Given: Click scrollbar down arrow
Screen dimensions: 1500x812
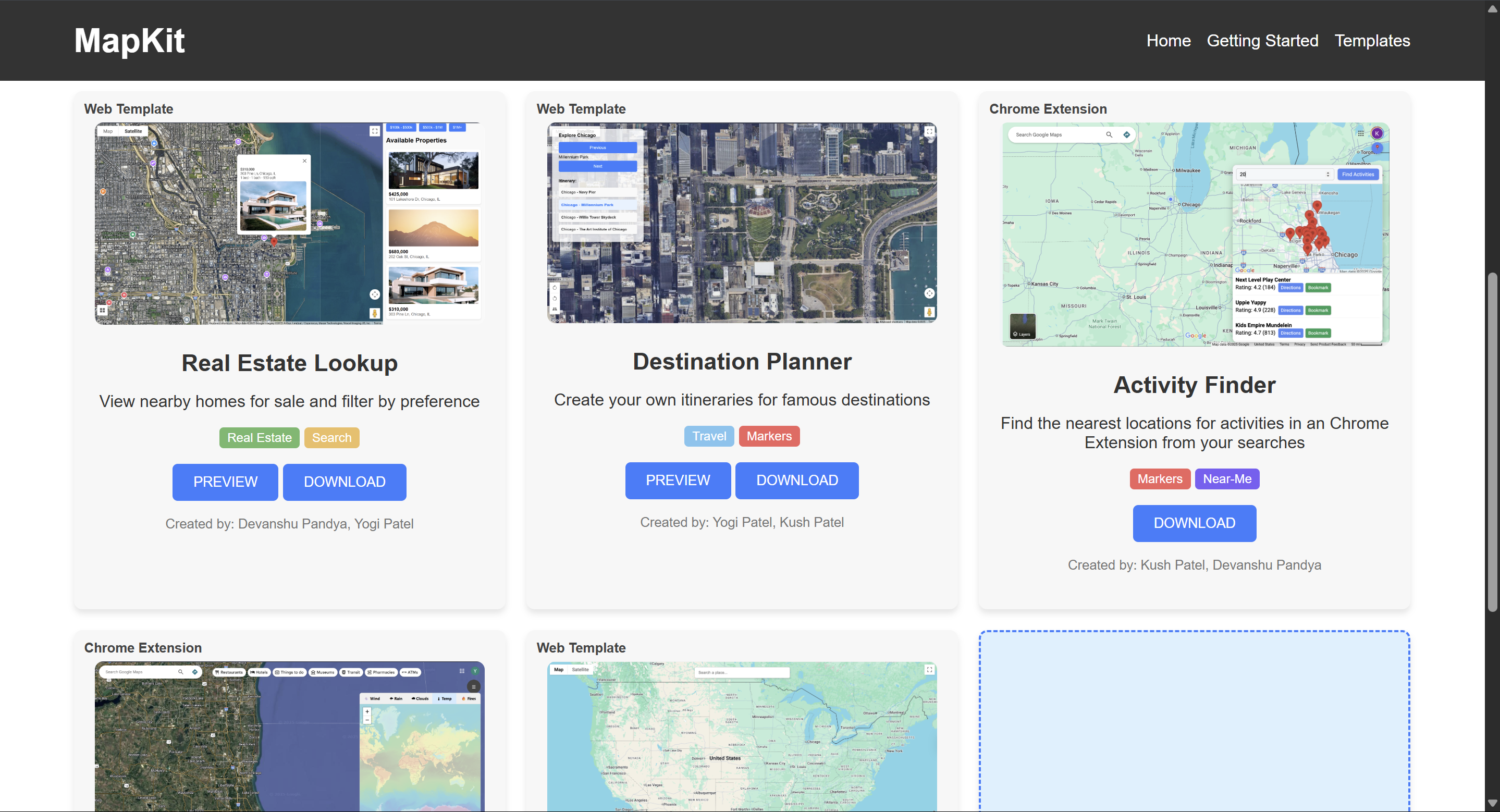Looking at the screenshot, I should [x=1492, y=803].
